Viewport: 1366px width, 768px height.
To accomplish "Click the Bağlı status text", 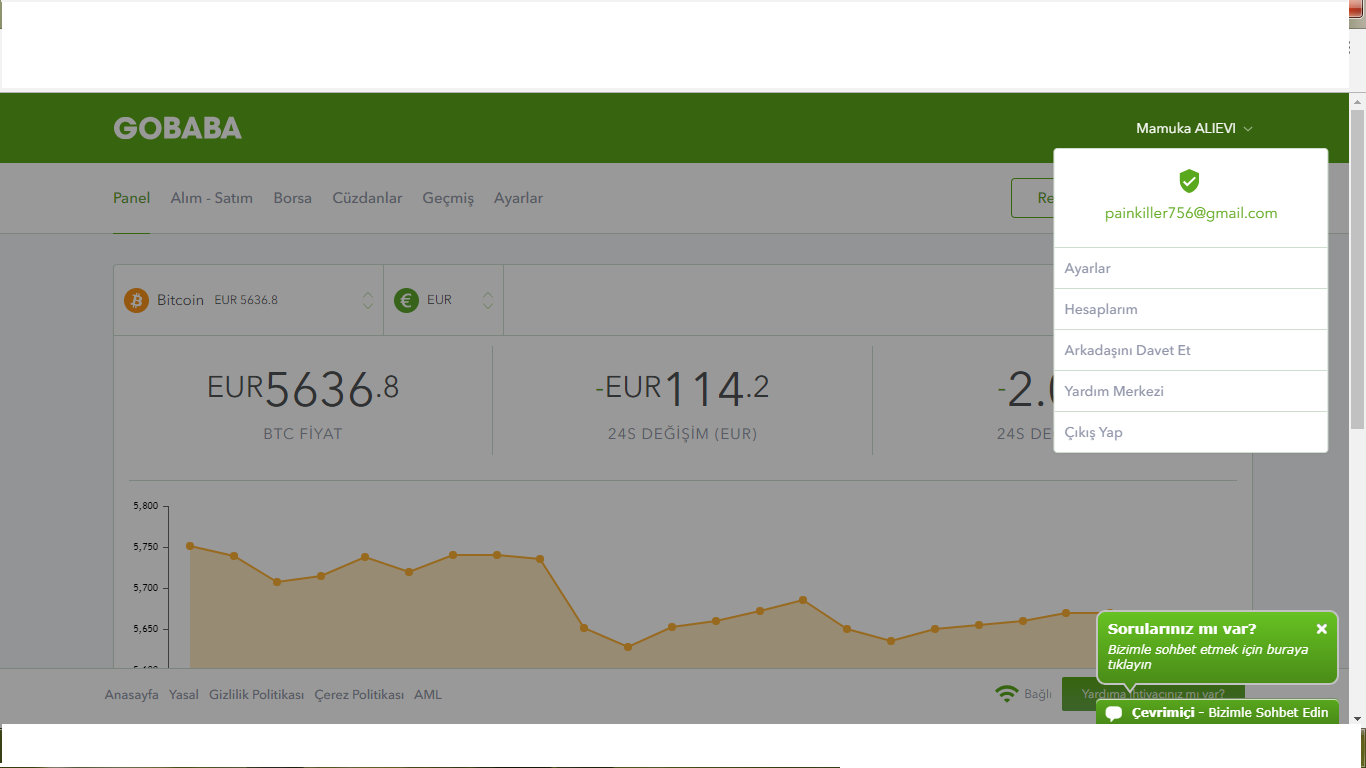I will coord(1038,694).
